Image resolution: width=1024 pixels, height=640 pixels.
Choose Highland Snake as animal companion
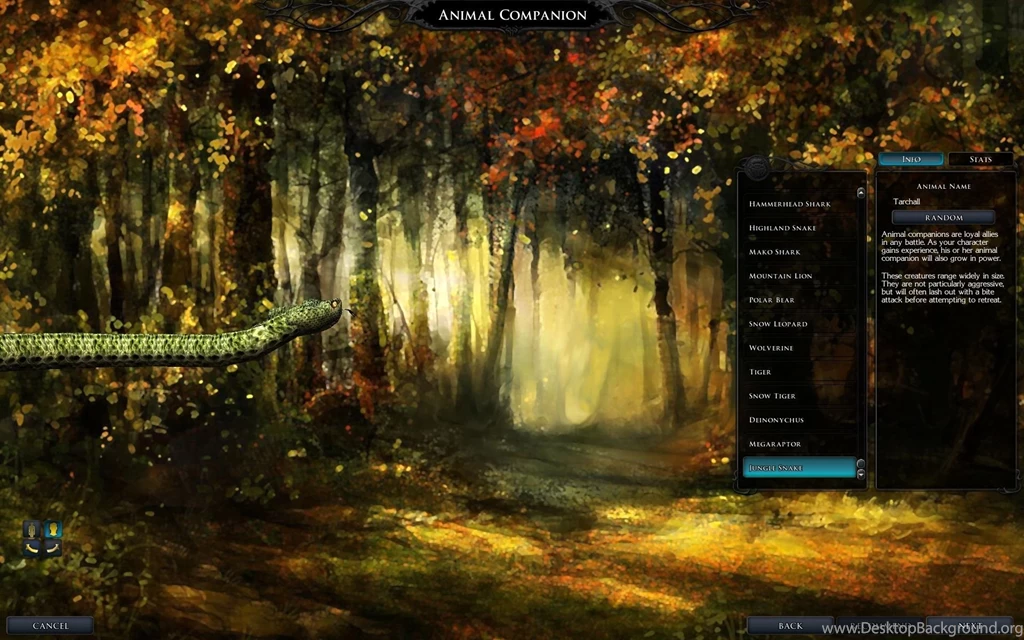783,228
